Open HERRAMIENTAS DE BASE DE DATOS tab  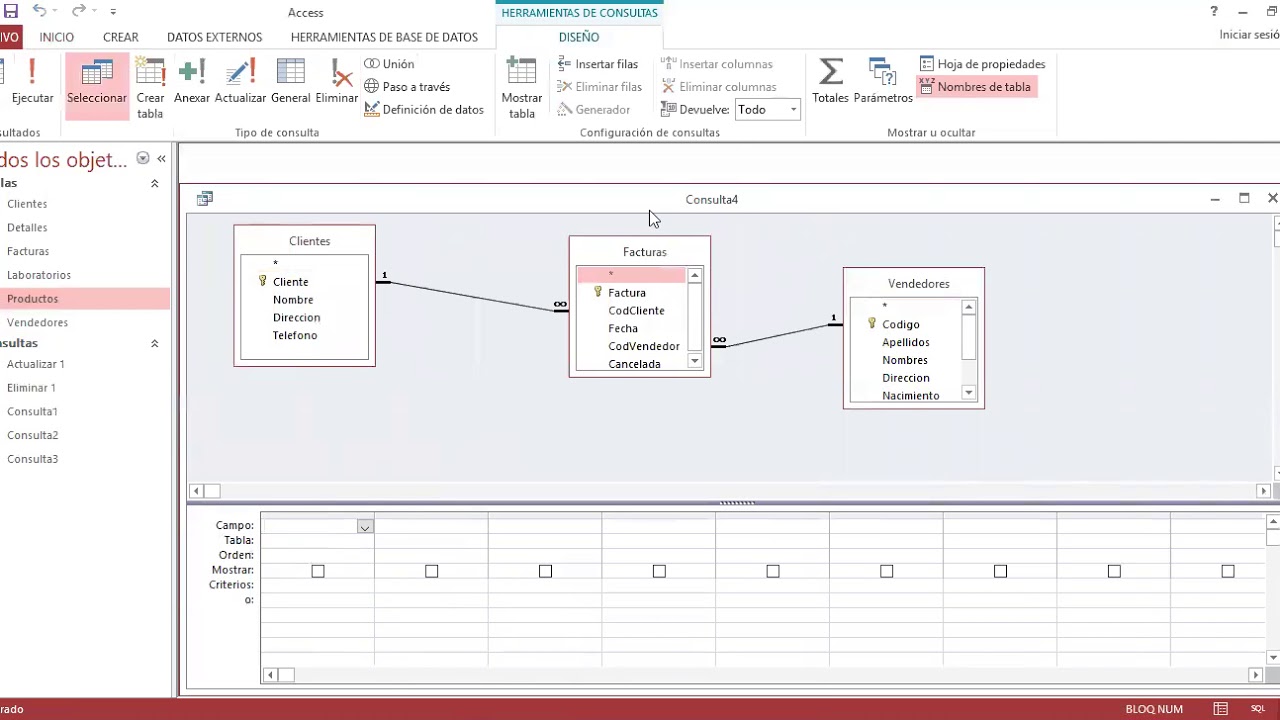(384, 37)
